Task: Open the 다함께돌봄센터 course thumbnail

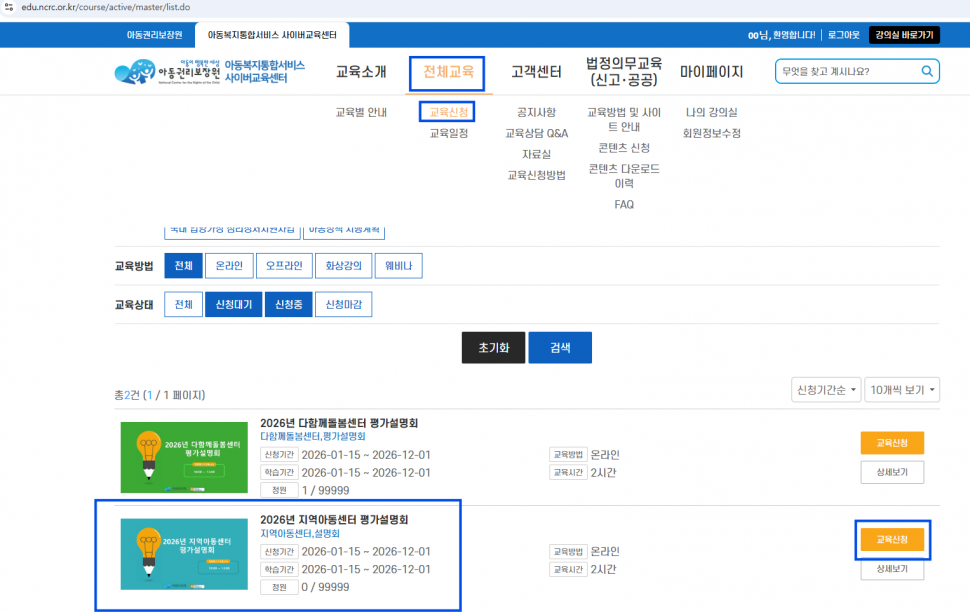Action: point(184,457)
